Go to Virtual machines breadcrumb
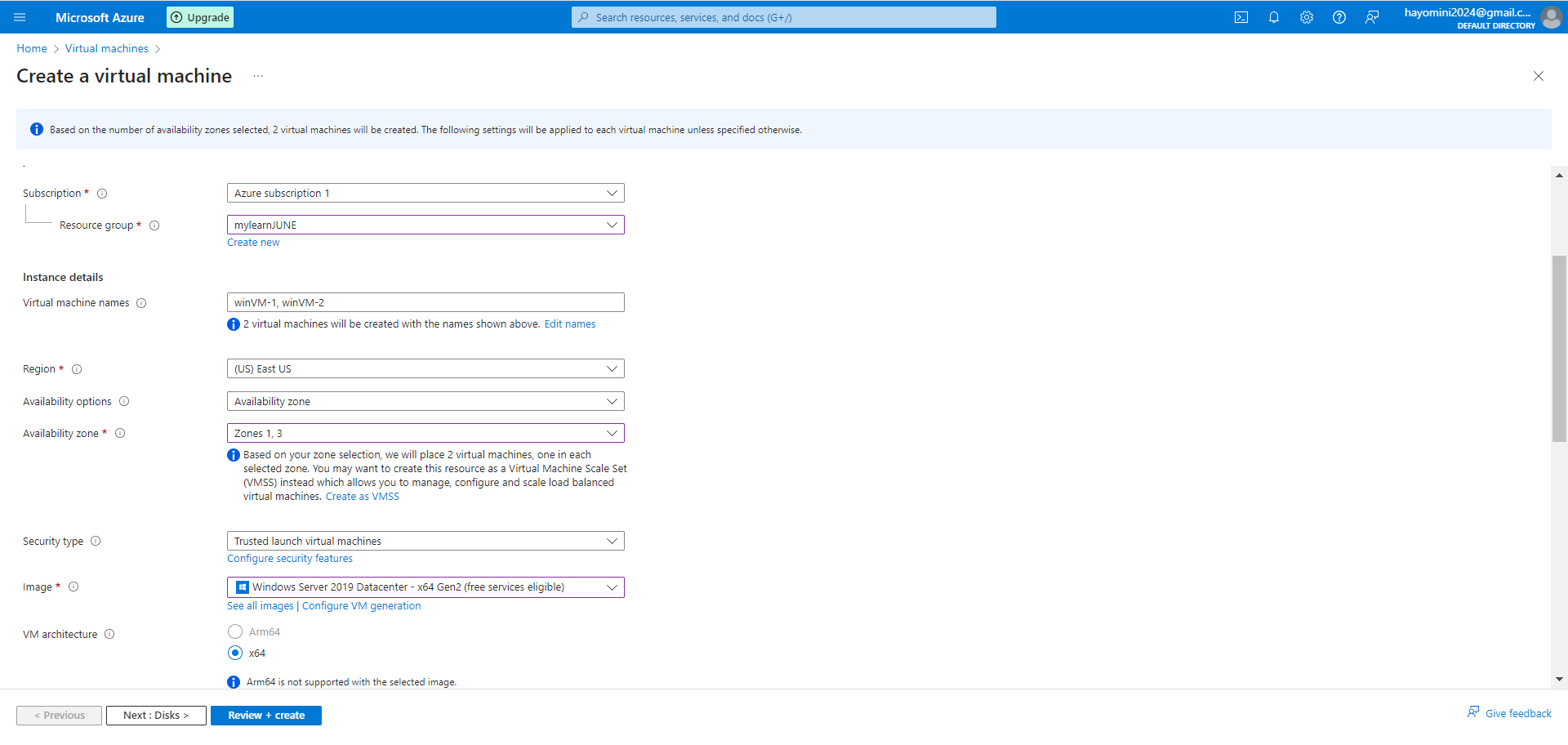This screenshot has width=1568, height=745. tap(107, 49)
